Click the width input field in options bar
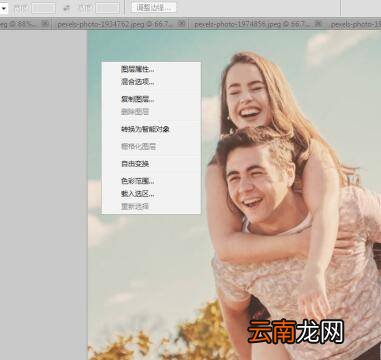 tap(43, 8)
